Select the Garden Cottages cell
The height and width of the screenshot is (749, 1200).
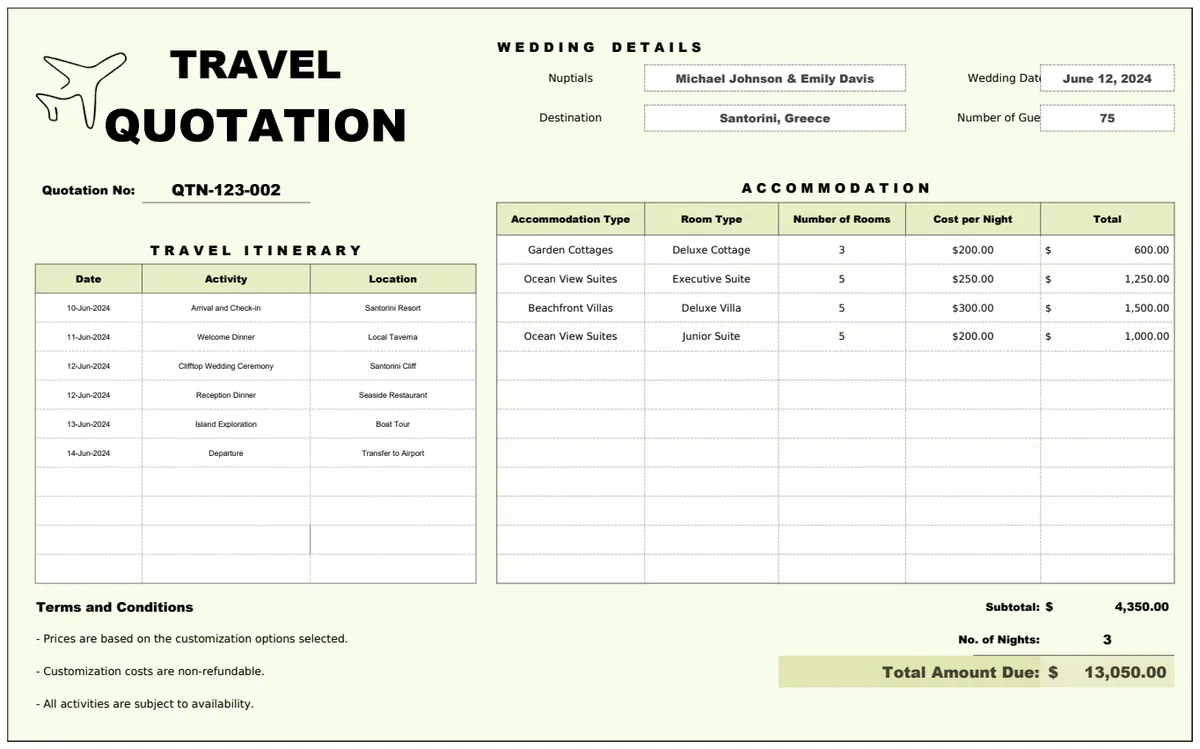coord(570,250)
